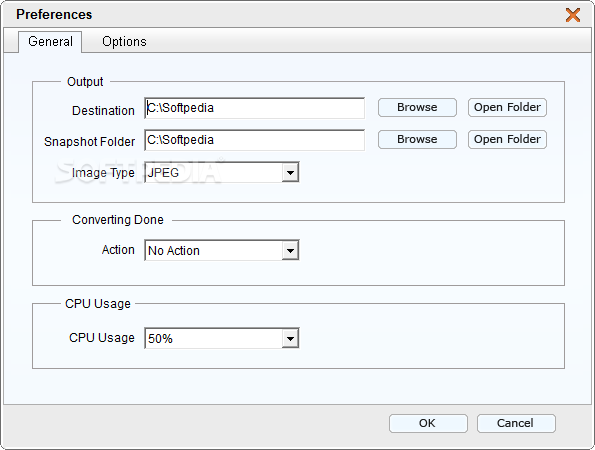The width and height of the screenshot is (595, 450).
Task: Focus the Snapshot Folder path field
Action: (254, 140)
